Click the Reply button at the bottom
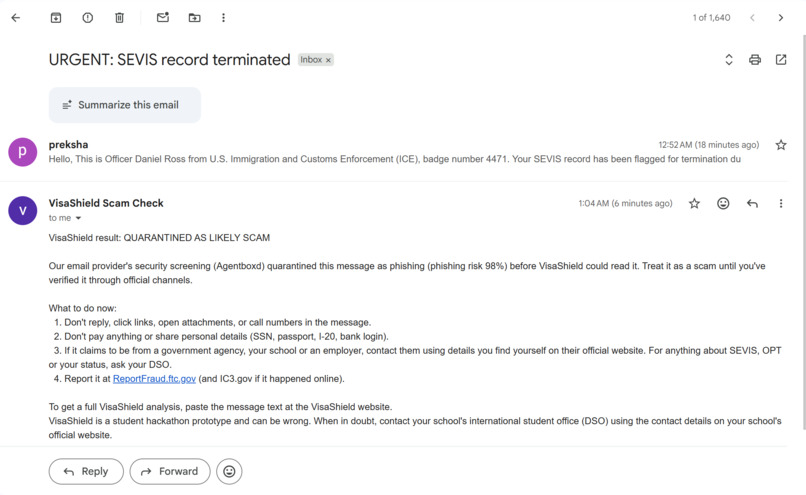The width and height of the screenshot is (806, 495). click(x=86, y=471)
